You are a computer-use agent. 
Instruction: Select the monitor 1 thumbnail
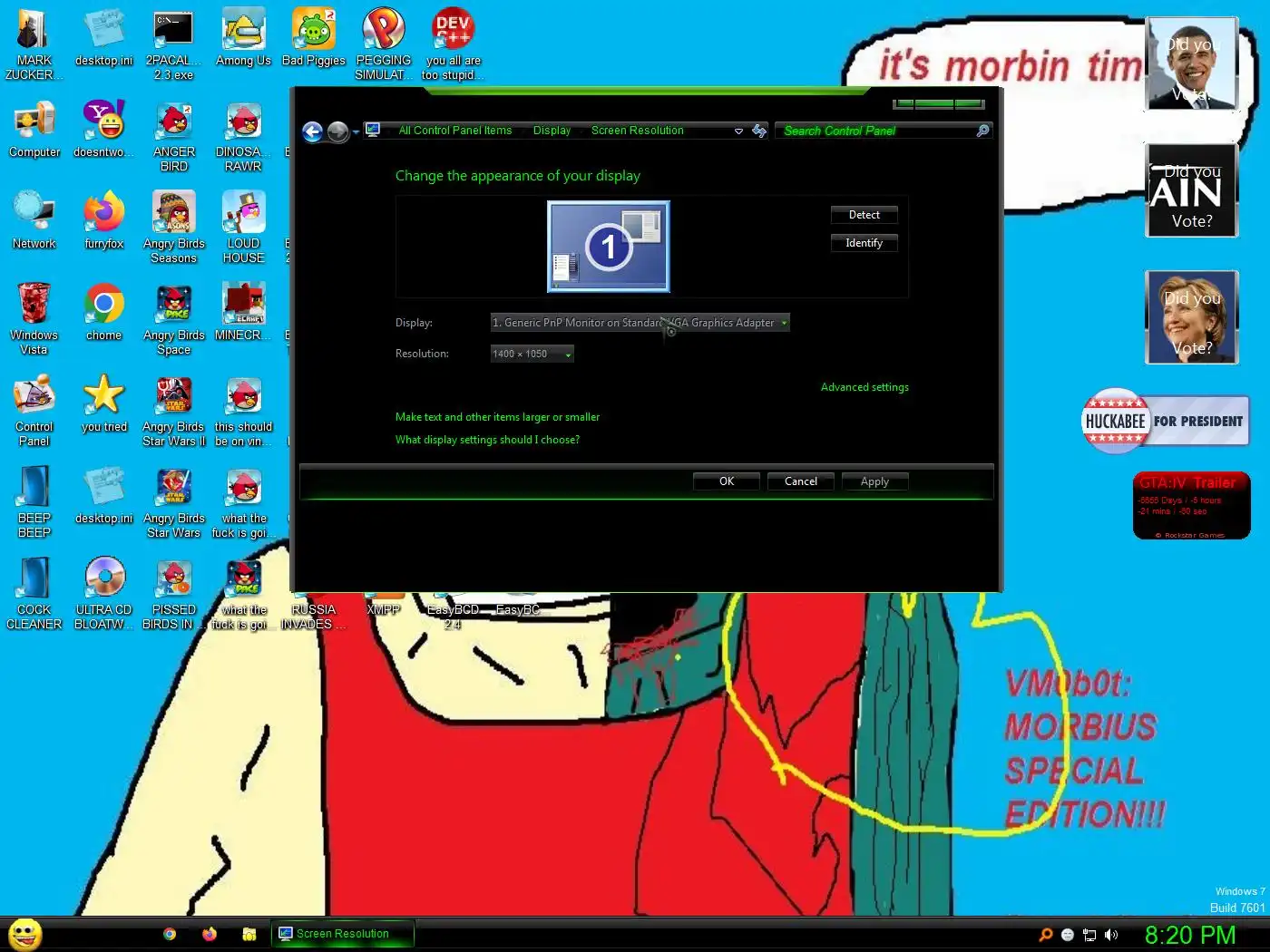pos(609,247)
